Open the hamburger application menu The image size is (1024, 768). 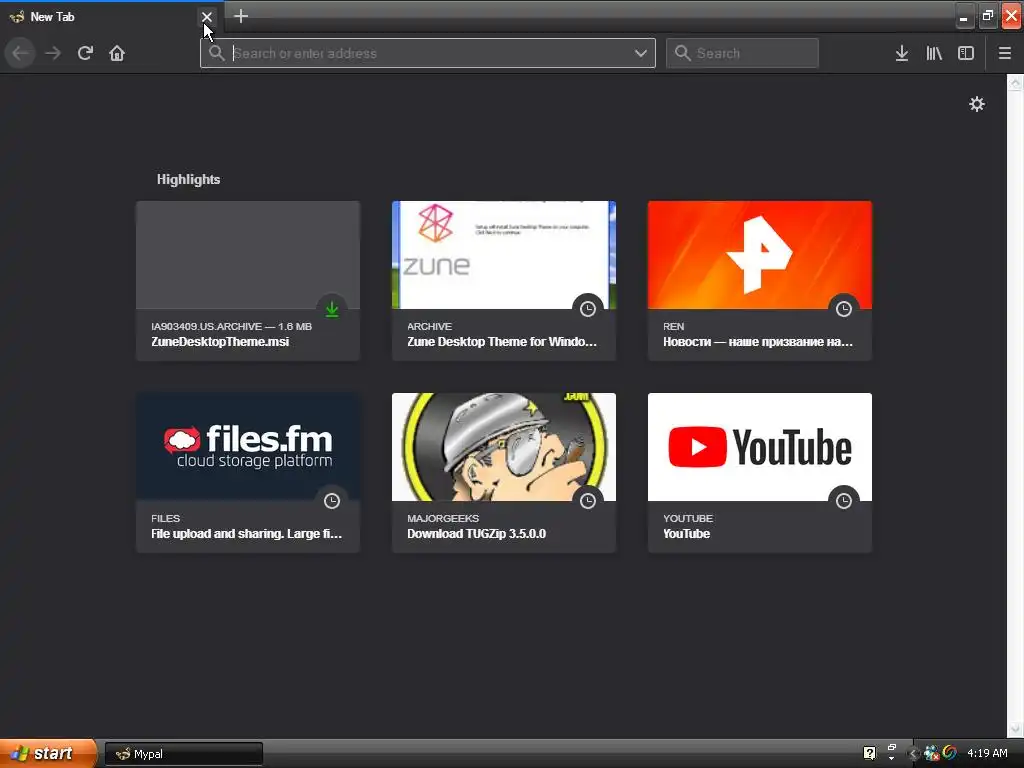1005,53
